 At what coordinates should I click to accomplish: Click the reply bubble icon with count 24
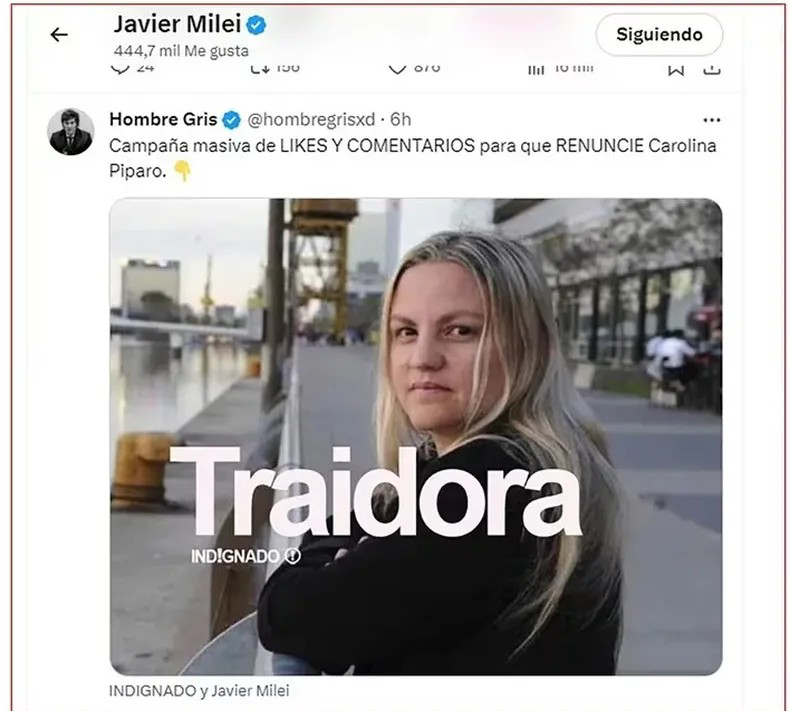click(x=120, y=69)
